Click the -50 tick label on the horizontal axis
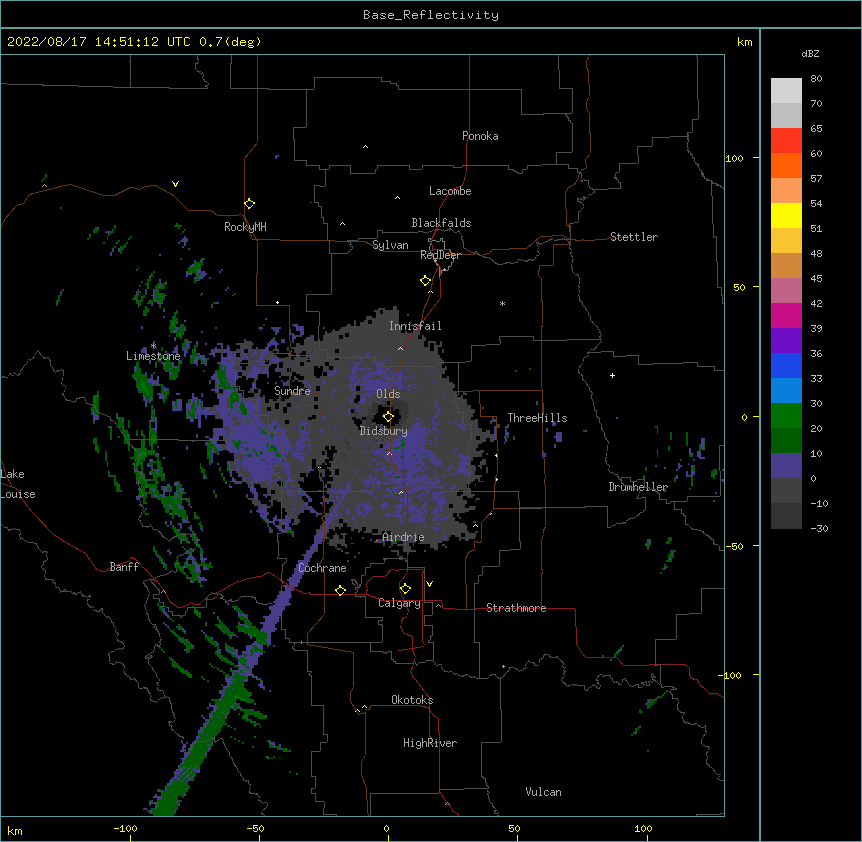 [255, 828]
